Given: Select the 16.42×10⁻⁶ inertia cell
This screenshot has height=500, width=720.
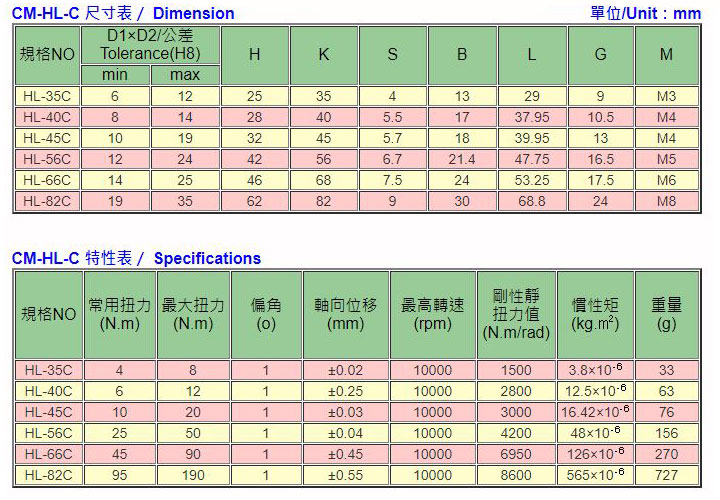Looking at the screenshot, I should click(x=598, y=412).
